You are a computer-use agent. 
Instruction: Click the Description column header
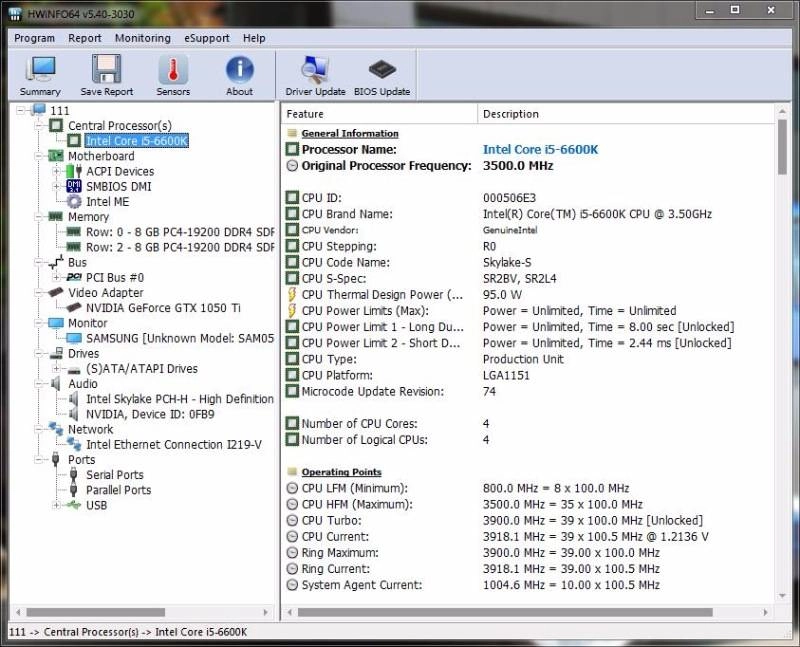coord(626,114)
